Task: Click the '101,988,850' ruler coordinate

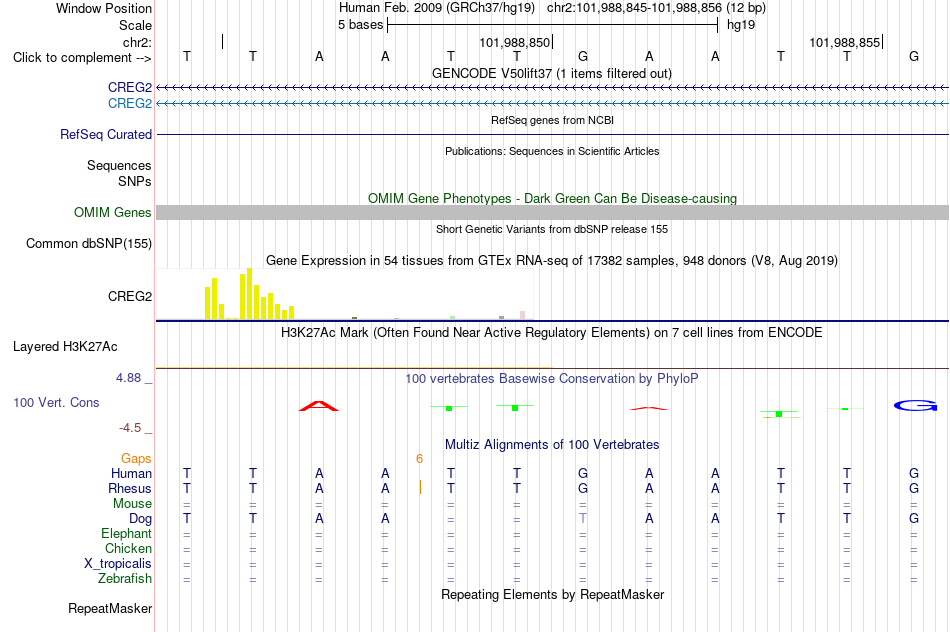Action: (514, 42)
